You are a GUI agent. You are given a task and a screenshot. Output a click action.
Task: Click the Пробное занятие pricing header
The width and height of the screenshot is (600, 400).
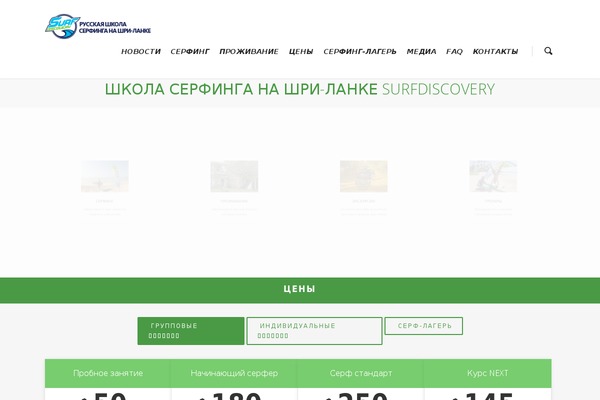(x=108, y=373)
